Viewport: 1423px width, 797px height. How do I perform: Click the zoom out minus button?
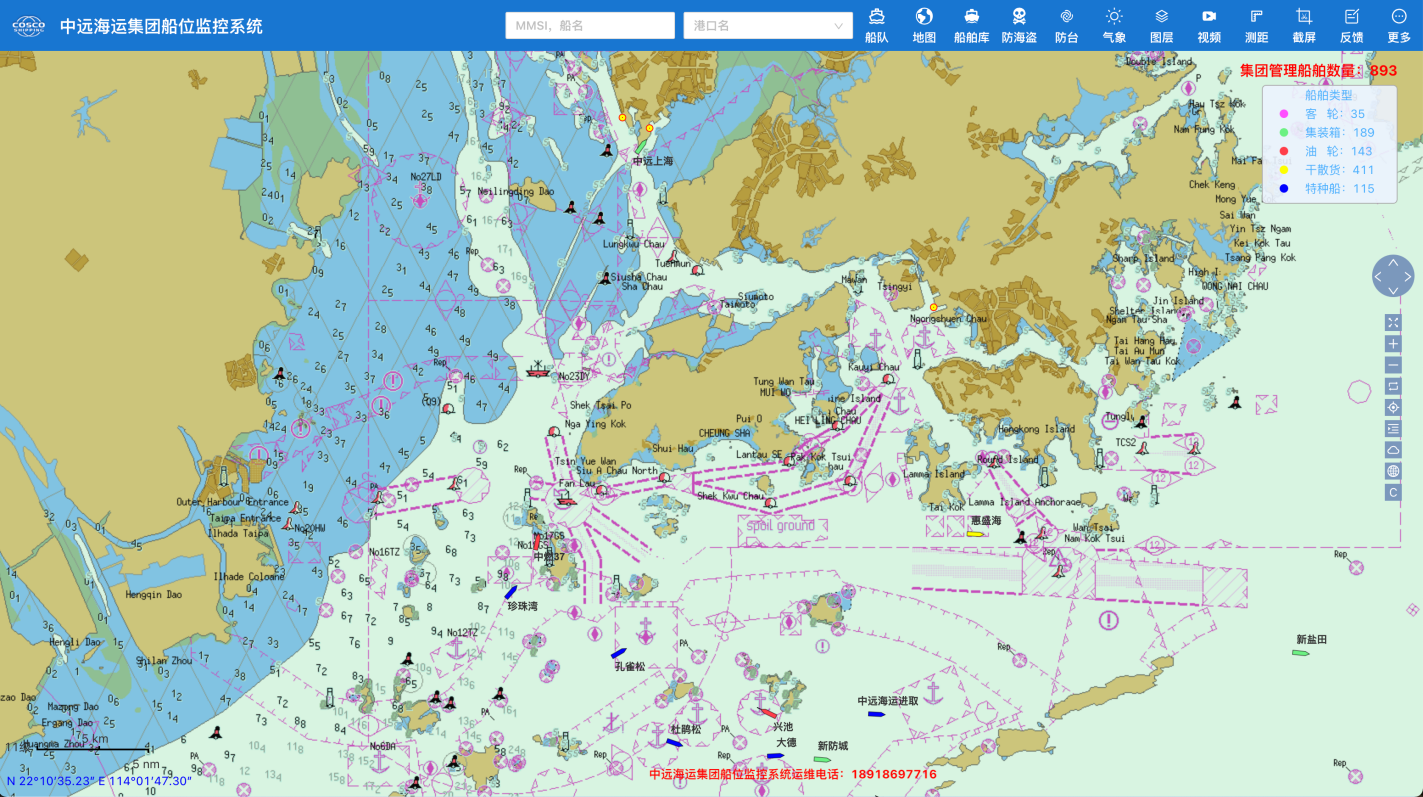pos(1393,365)
